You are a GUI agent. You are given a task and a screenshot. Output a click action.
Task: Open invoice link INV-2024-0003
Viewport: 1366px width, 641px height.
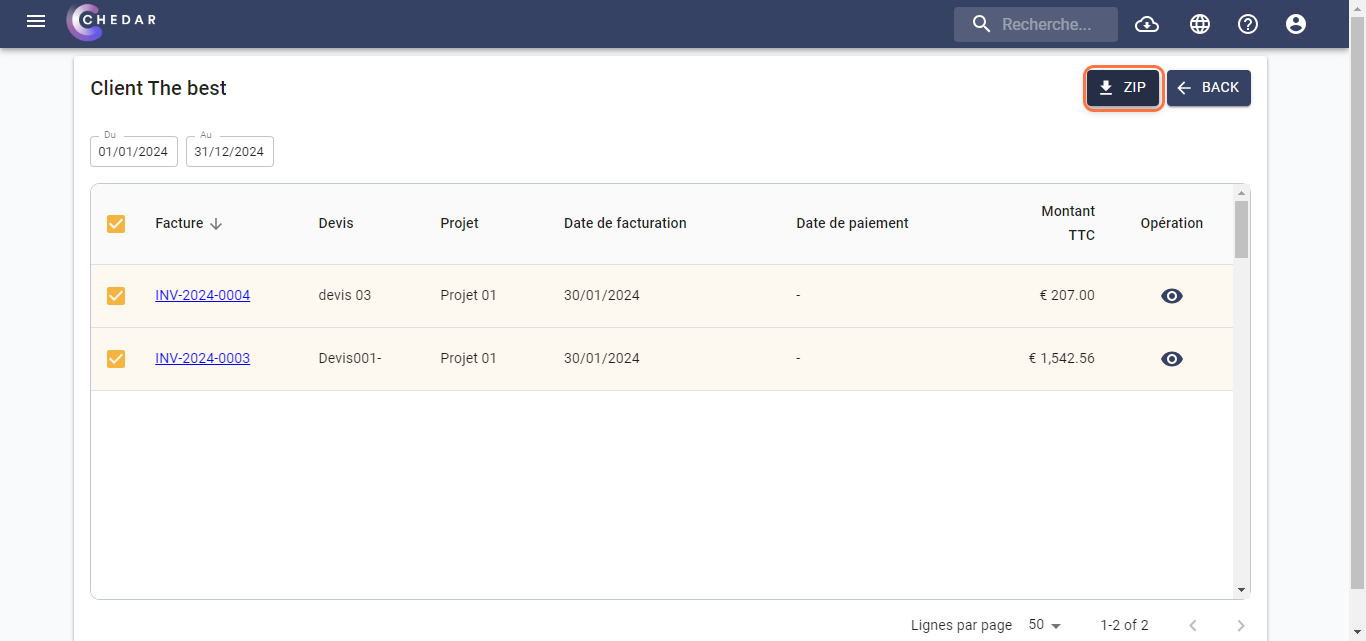pyautogui.click(x=202, y=359)
